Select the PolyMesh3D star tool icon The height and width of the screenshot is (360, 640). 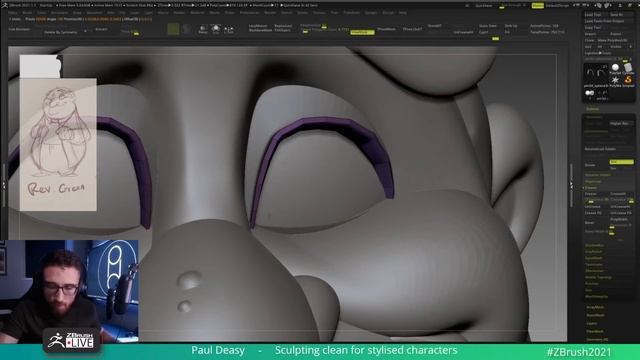(615, 80)
